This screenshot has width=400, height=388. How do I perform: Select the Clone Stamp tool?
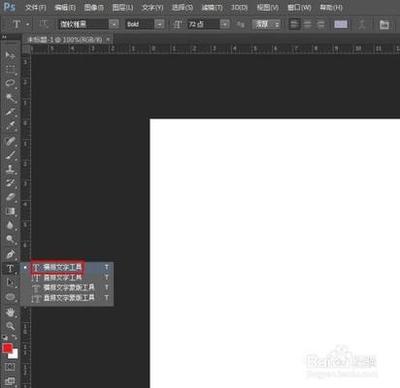[x=10, y=169]
